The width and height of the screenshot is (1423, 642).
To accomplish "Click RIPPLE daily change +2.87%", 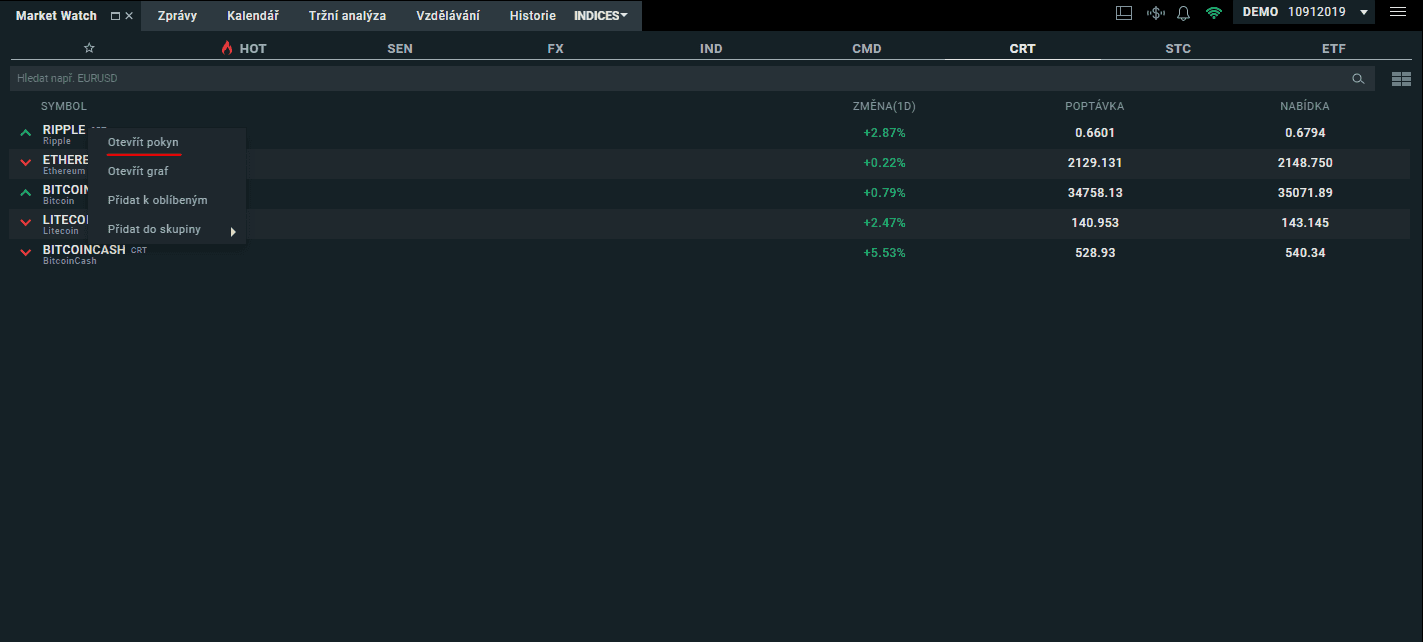I will [x=884, y=133].
